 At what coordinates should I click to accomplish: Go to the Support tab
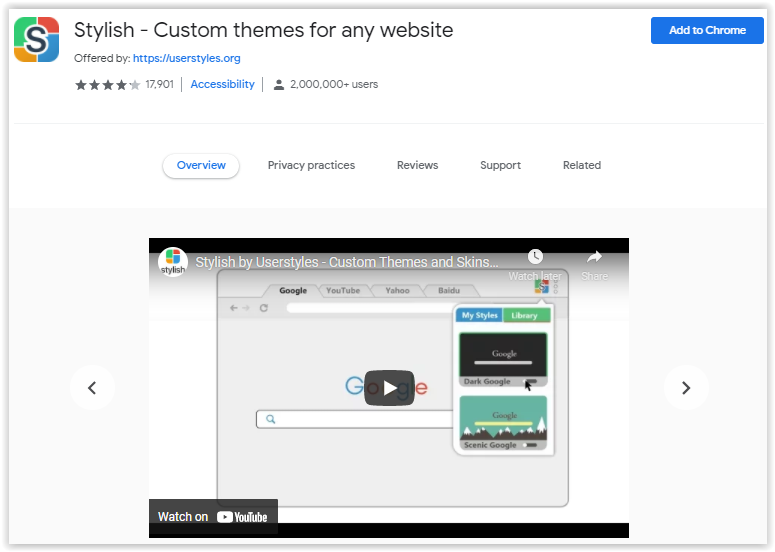(500, 166)
